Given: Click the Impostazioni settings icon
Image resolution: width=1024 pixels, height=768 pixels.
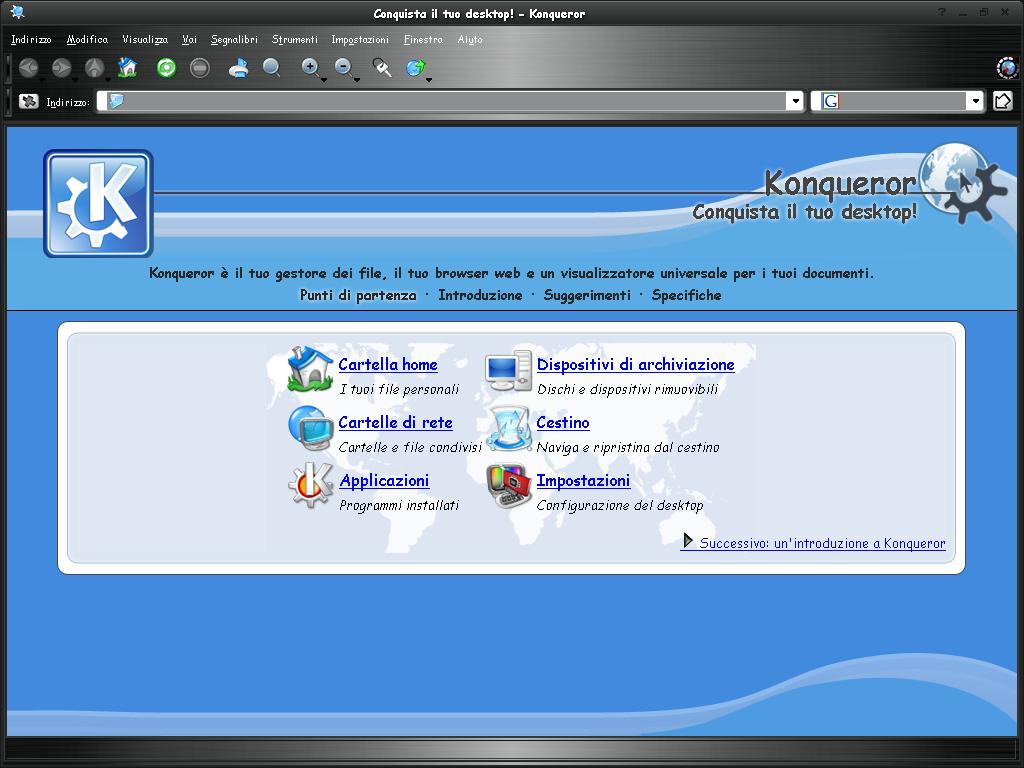Looking at the screenshot, I should (509, 486).
